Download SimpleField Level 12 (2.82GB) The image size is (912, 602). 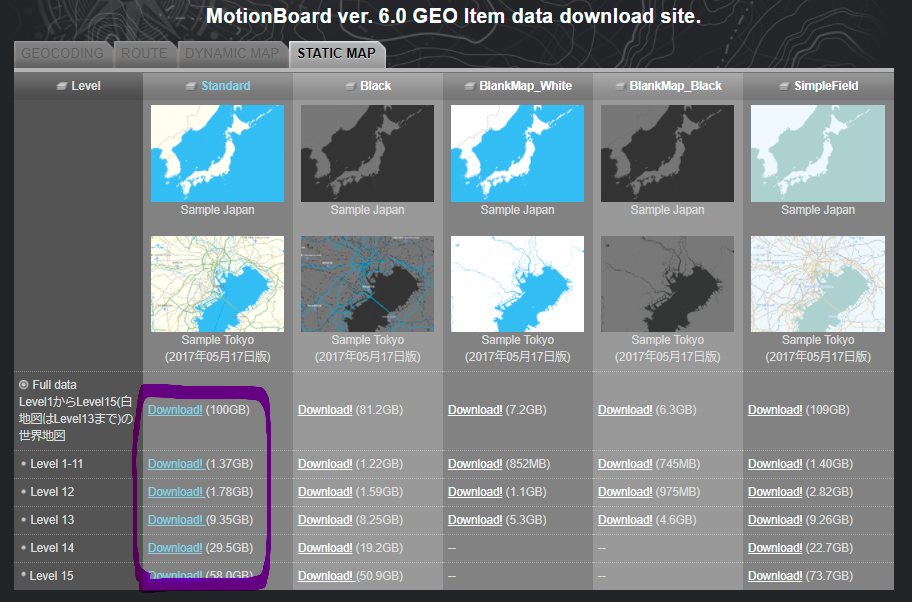[775, 491]
